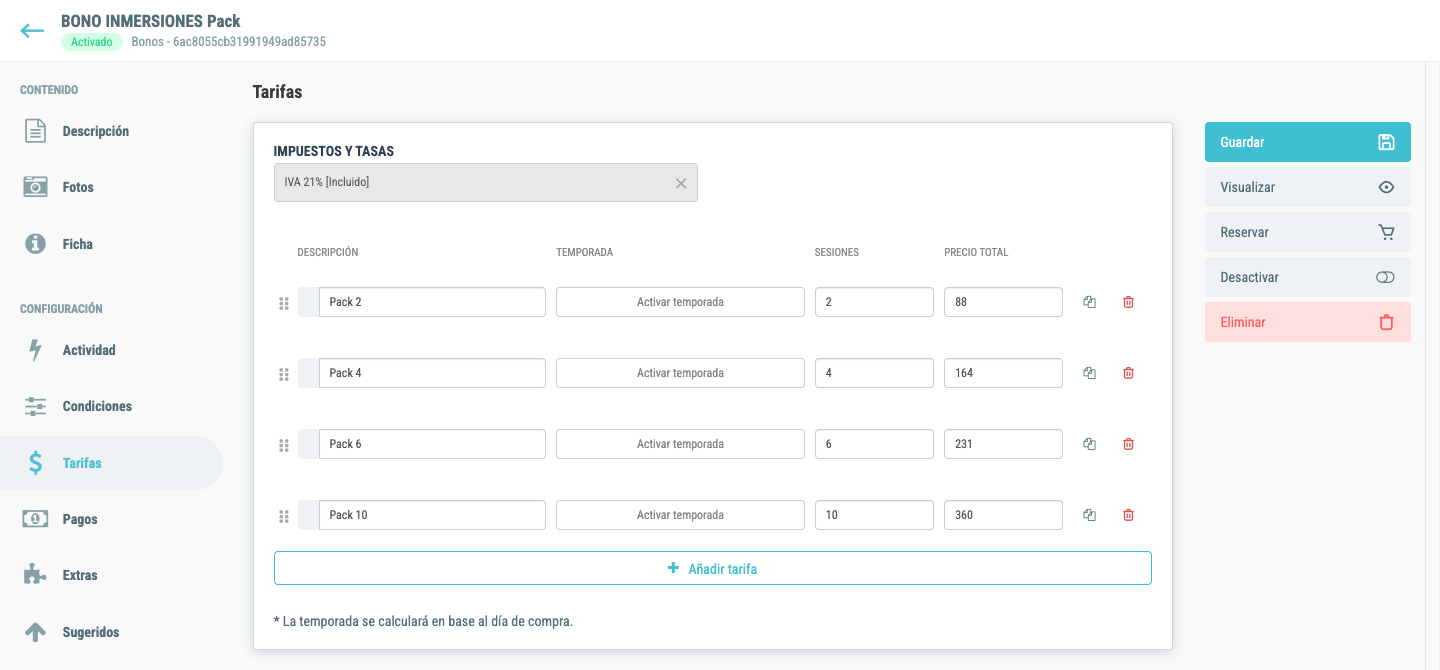Viewport: 1440px width, 670px height.
Task: Delete the Pack 10 tariff row
Action: (x=1128, y=515)
